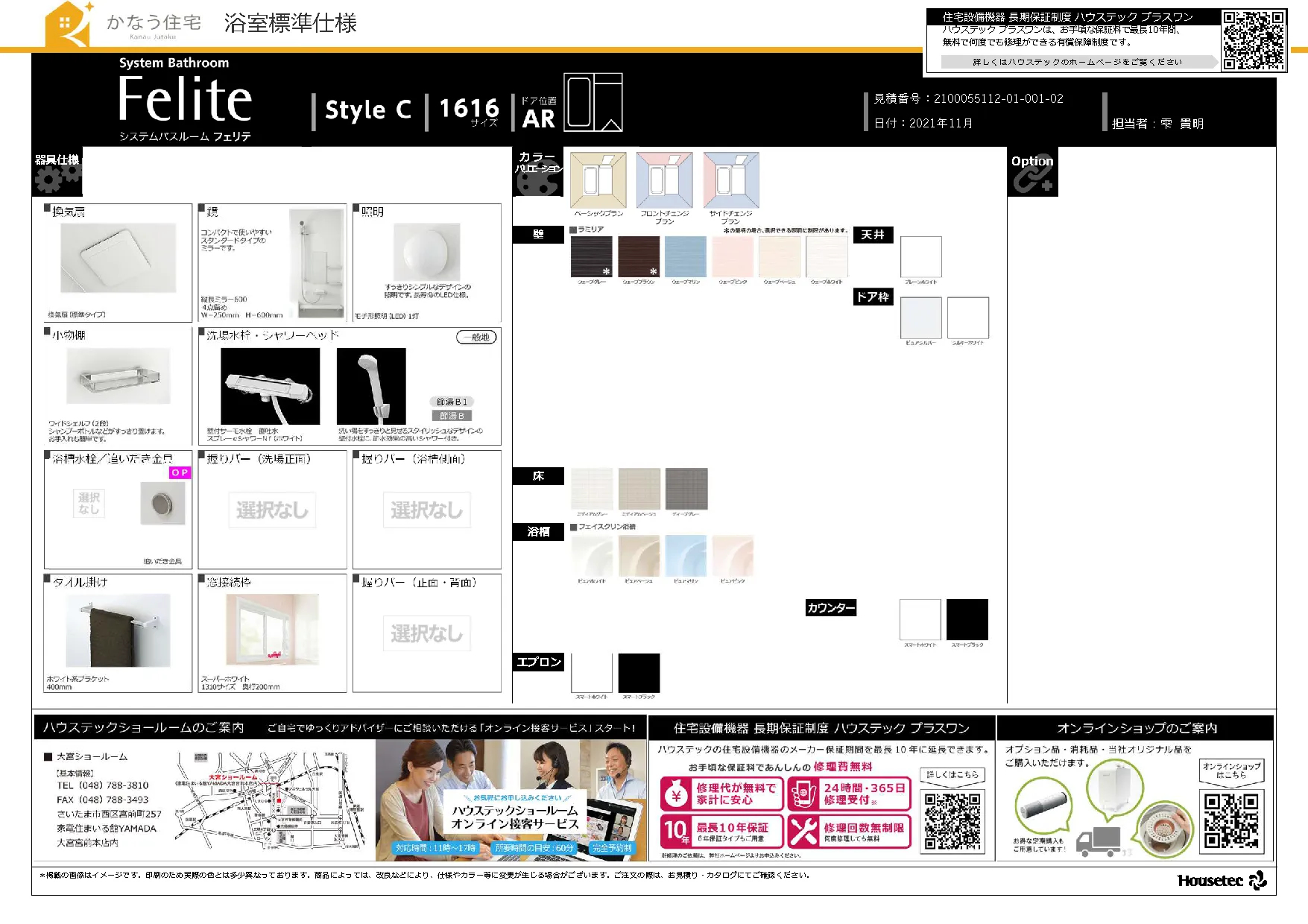Pick the ピュアピンク bathtub swatch
This screenshot has height=924, width=1308.
(733, 556)
